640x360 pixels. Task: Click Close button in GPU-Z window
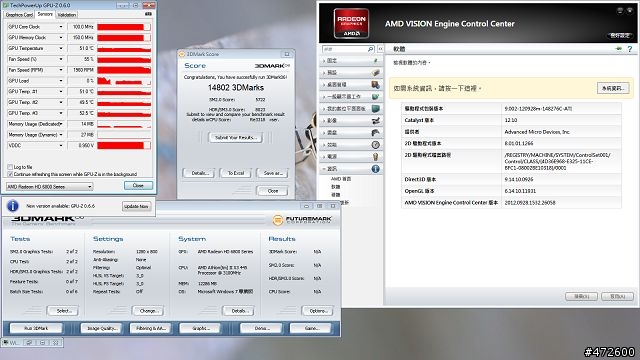138,185
